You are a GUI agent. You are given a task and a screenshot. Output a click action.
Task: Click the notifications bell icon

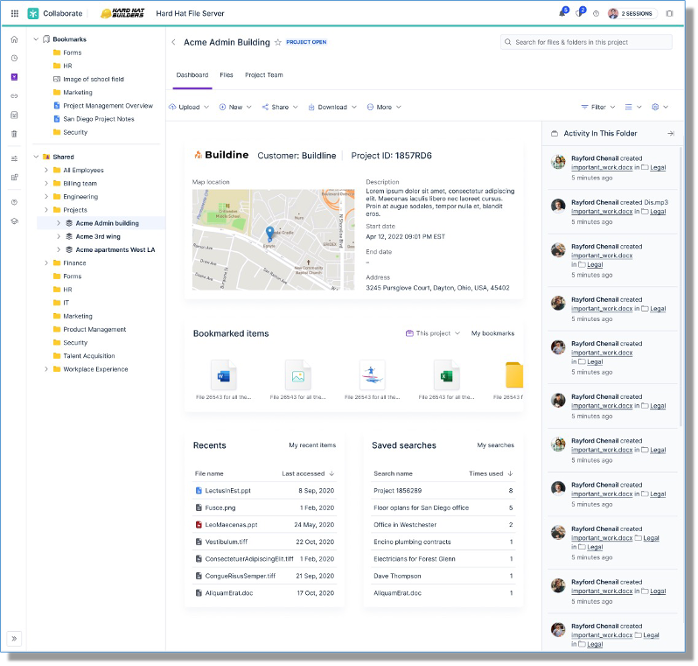coord(562,14)
